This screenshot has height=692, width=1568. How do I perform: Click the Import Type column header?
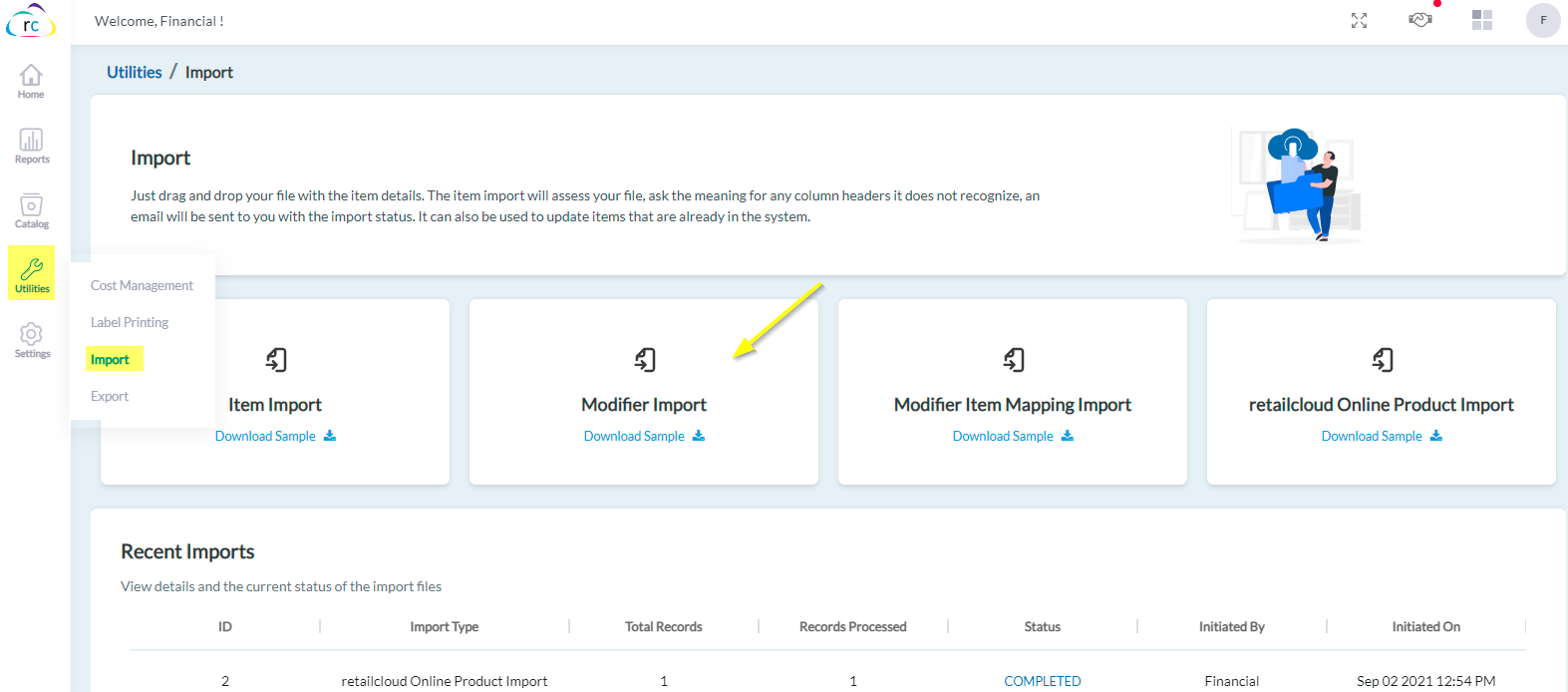point(445,626)
